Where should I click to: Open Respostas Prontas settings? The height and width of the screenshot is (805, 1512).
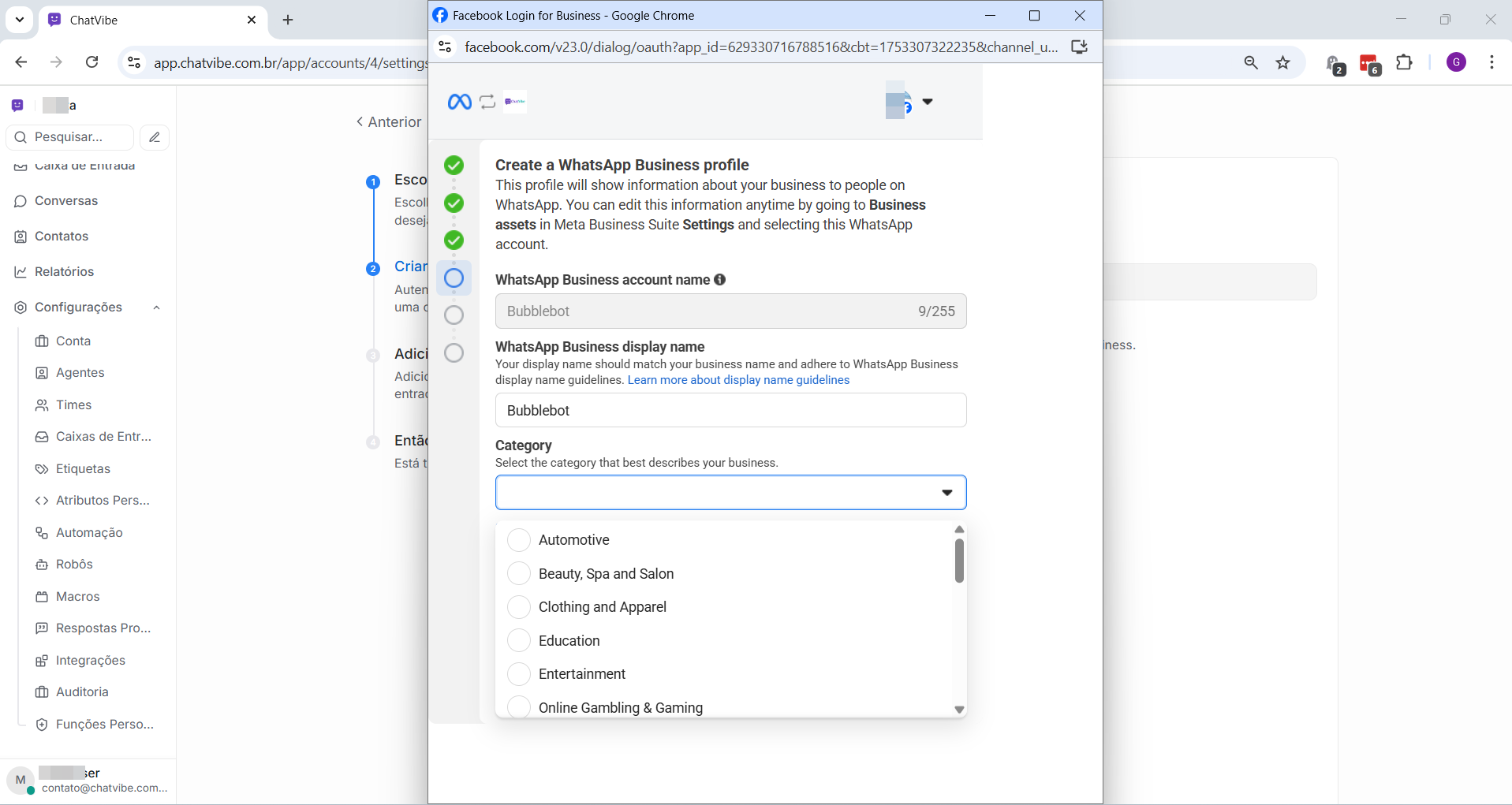tap(103, 628)
